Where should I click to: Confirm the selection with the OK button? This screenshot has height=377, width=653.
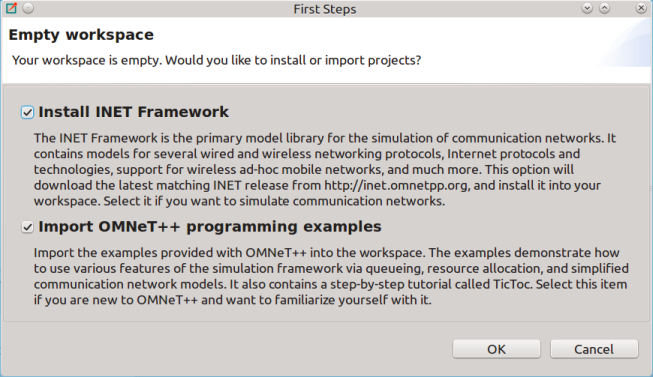pyautogui.click(x=496, y=349)
